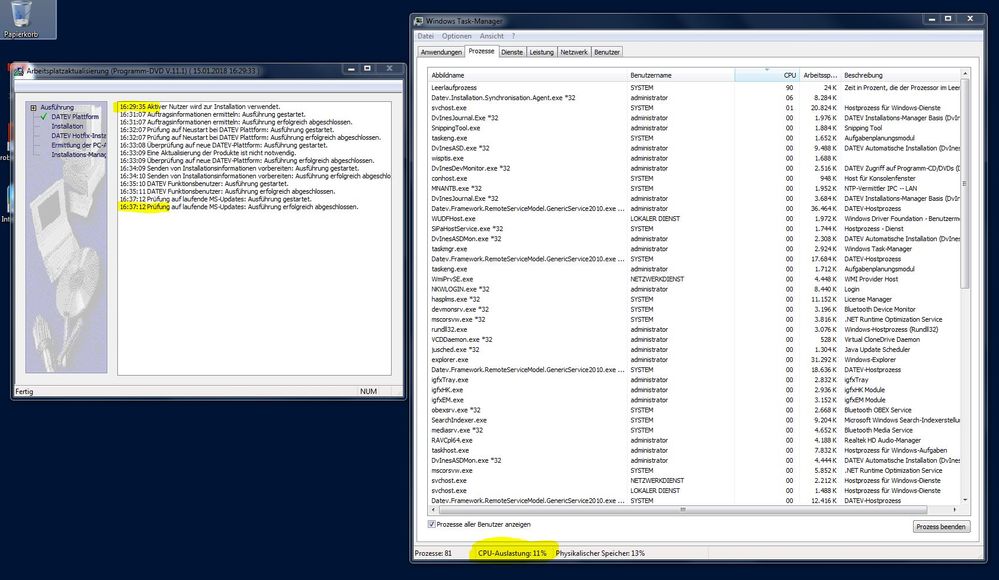The image size is (999, 580).
Task: Select the mediasrv.exe process
Action: click(x=694, y=430)
